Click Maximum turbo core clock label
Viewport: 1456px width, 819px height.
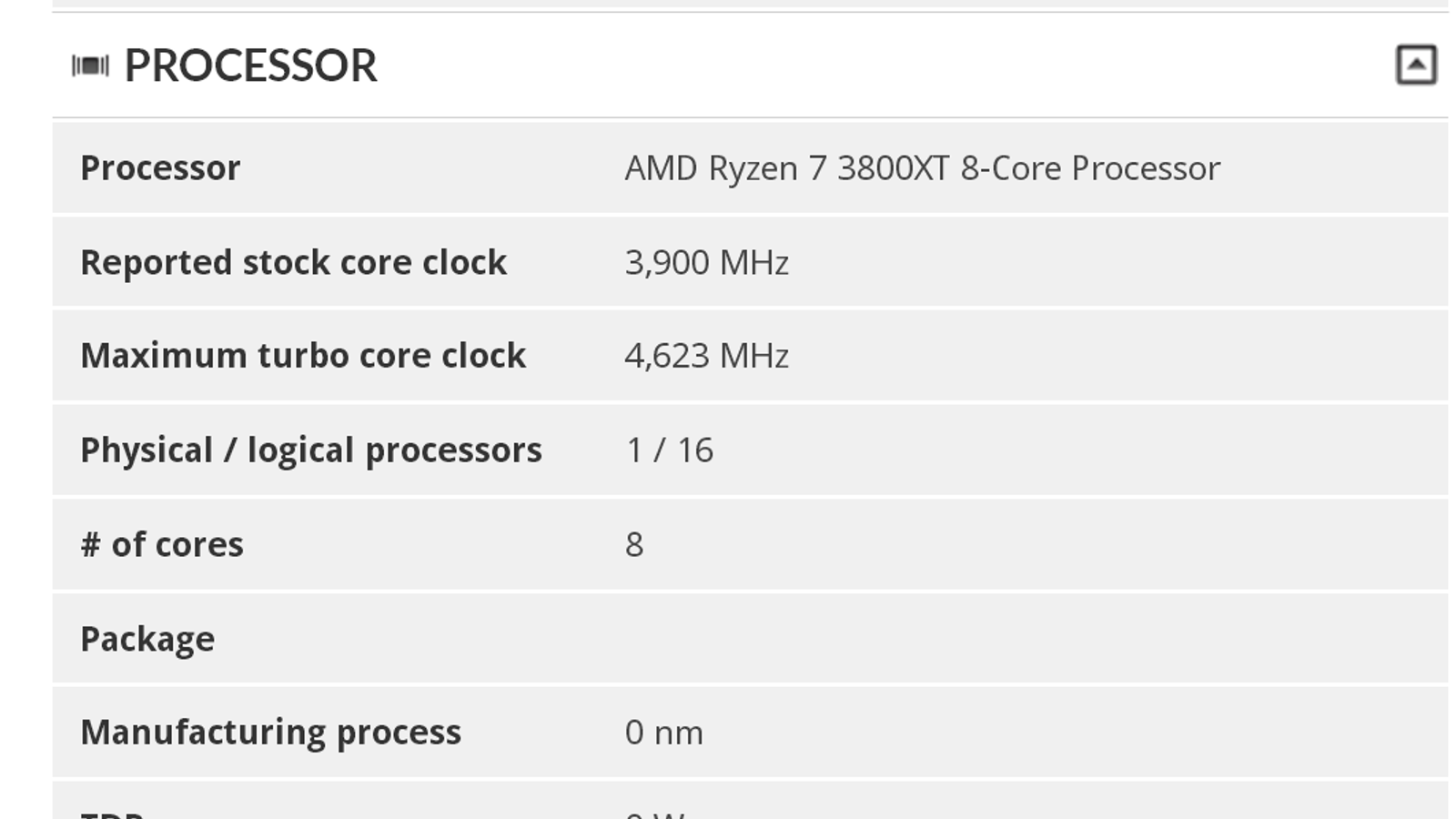click(x=303, y=356)
